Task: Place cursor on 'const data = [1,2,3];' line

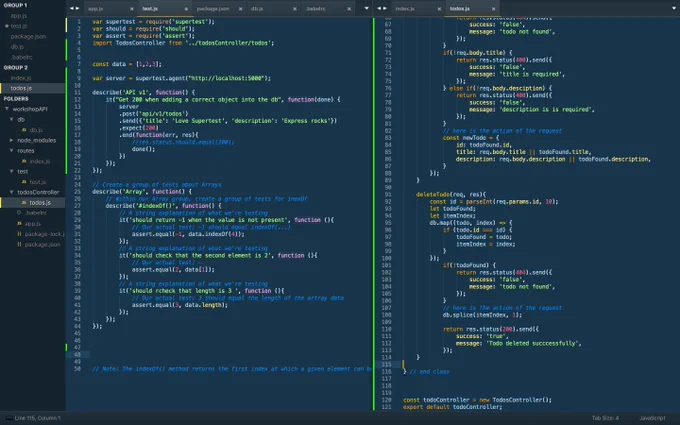Action: (127, 64)
